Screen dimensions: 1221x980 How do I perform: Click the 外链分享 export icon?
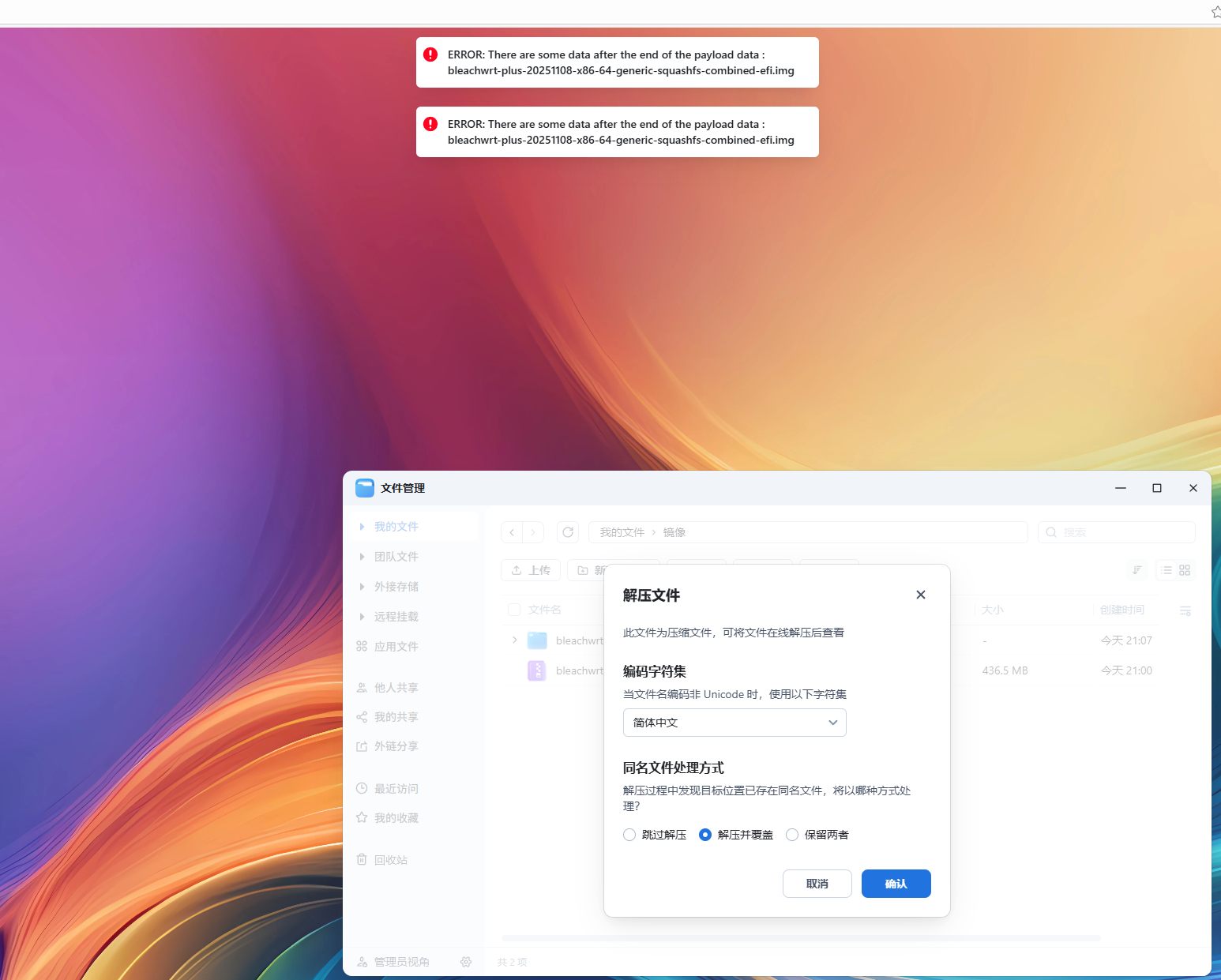[x=362, y=746]
